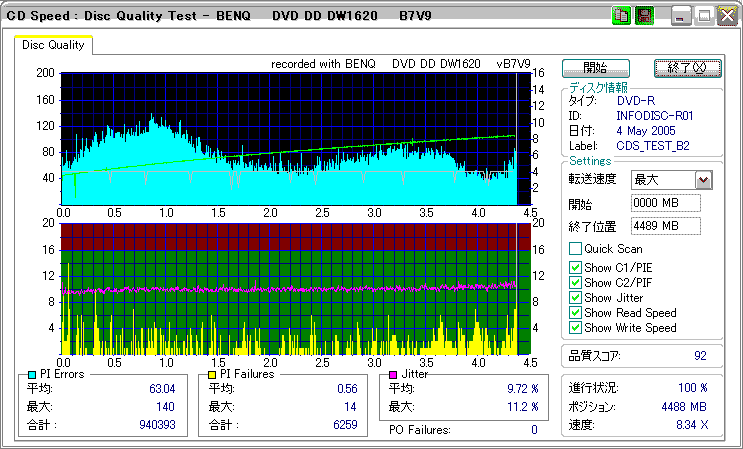This screenshot has width=743, height=449.
Task: Uncheck Show C2/PIF option
Action: click(575, 282)
